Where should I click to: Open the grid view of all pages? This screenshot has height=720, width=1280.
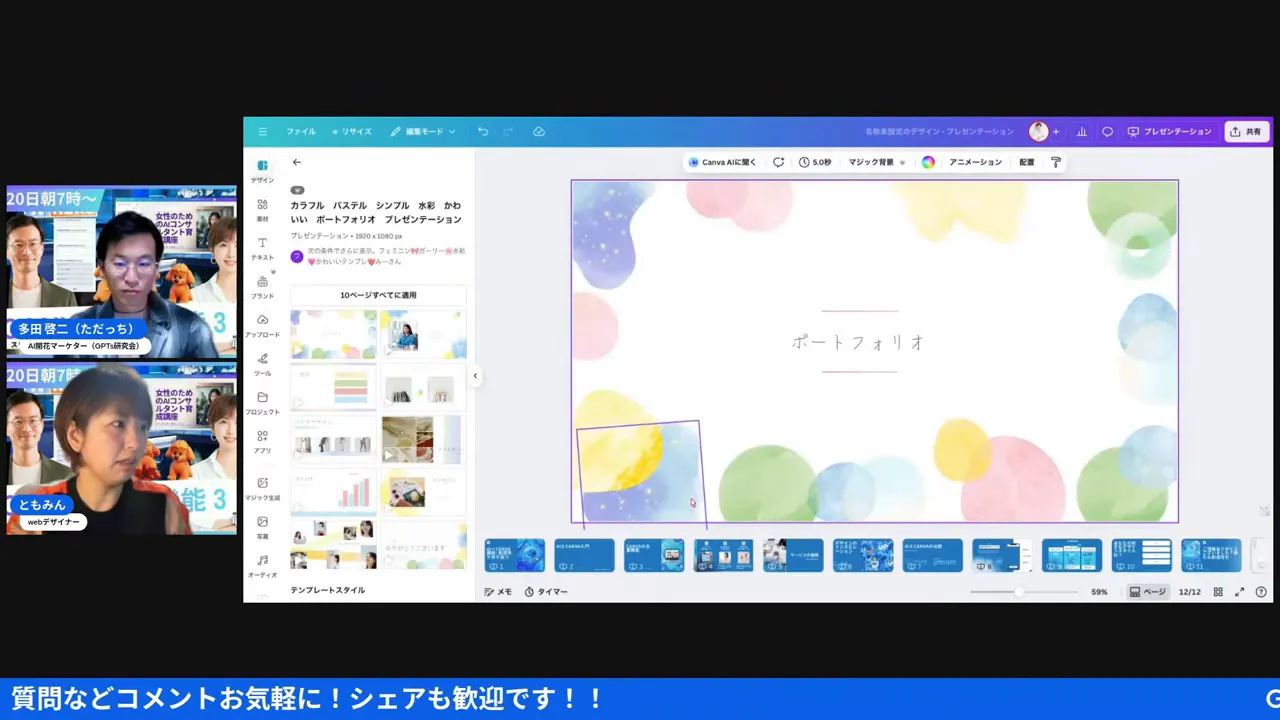1218,591
